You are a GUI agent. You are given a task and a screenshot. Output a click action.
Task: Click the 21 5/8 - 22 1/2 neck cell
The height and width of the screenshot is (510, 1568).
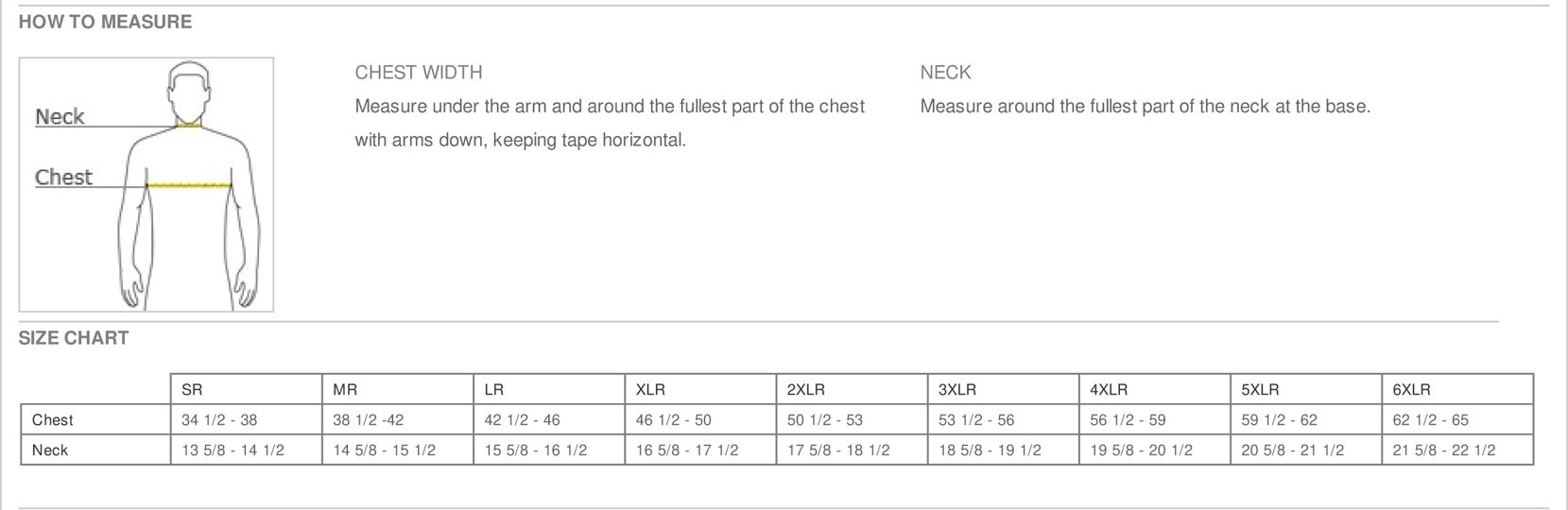tap(1443, 450)
